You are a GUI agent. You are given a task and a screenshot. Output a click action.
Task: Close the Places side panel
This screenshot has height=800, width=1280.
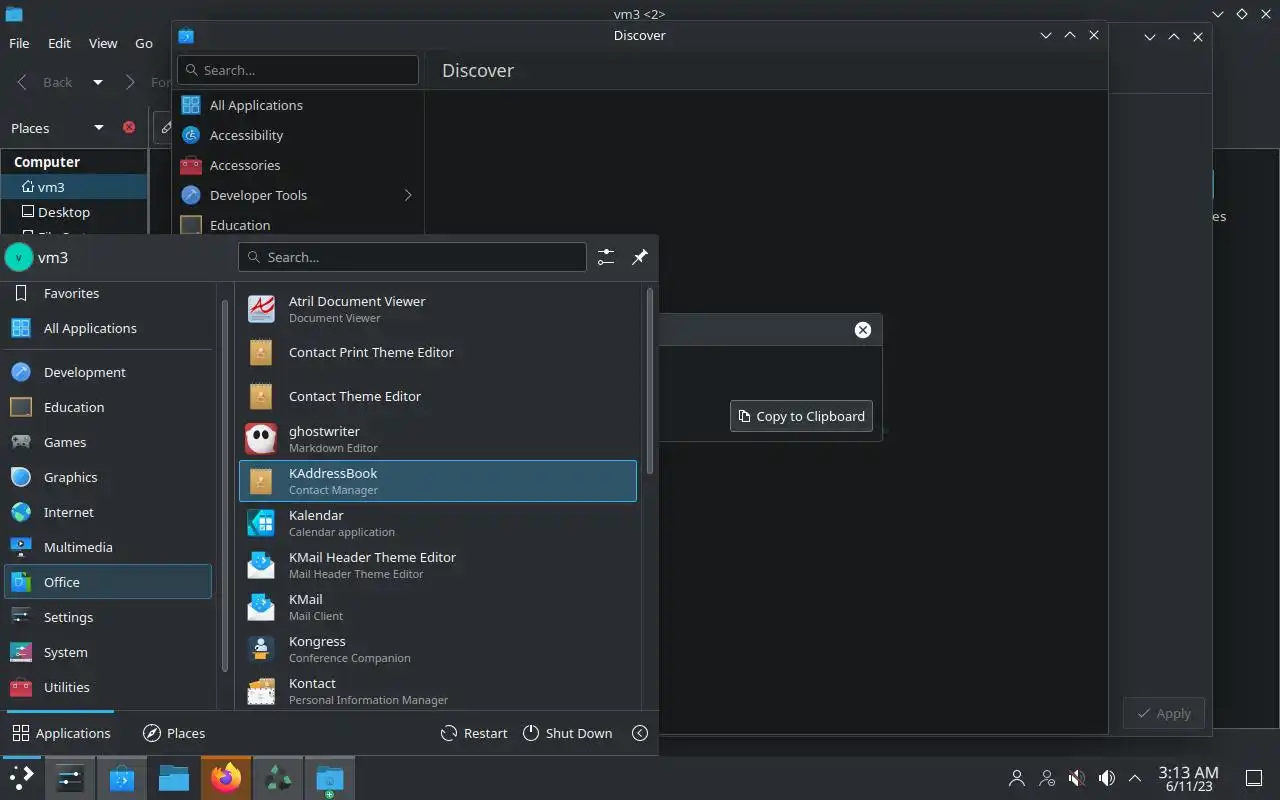tap(129, 127)
